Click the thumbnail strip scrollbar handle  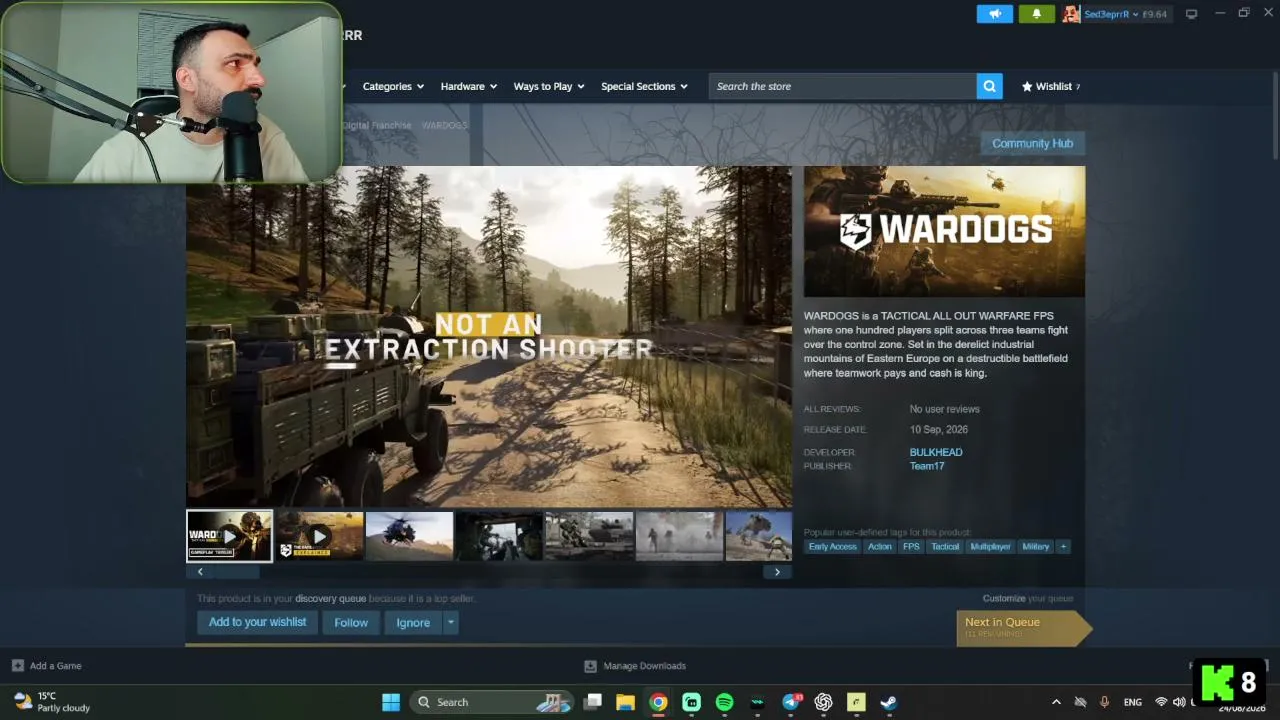(236, 572)
